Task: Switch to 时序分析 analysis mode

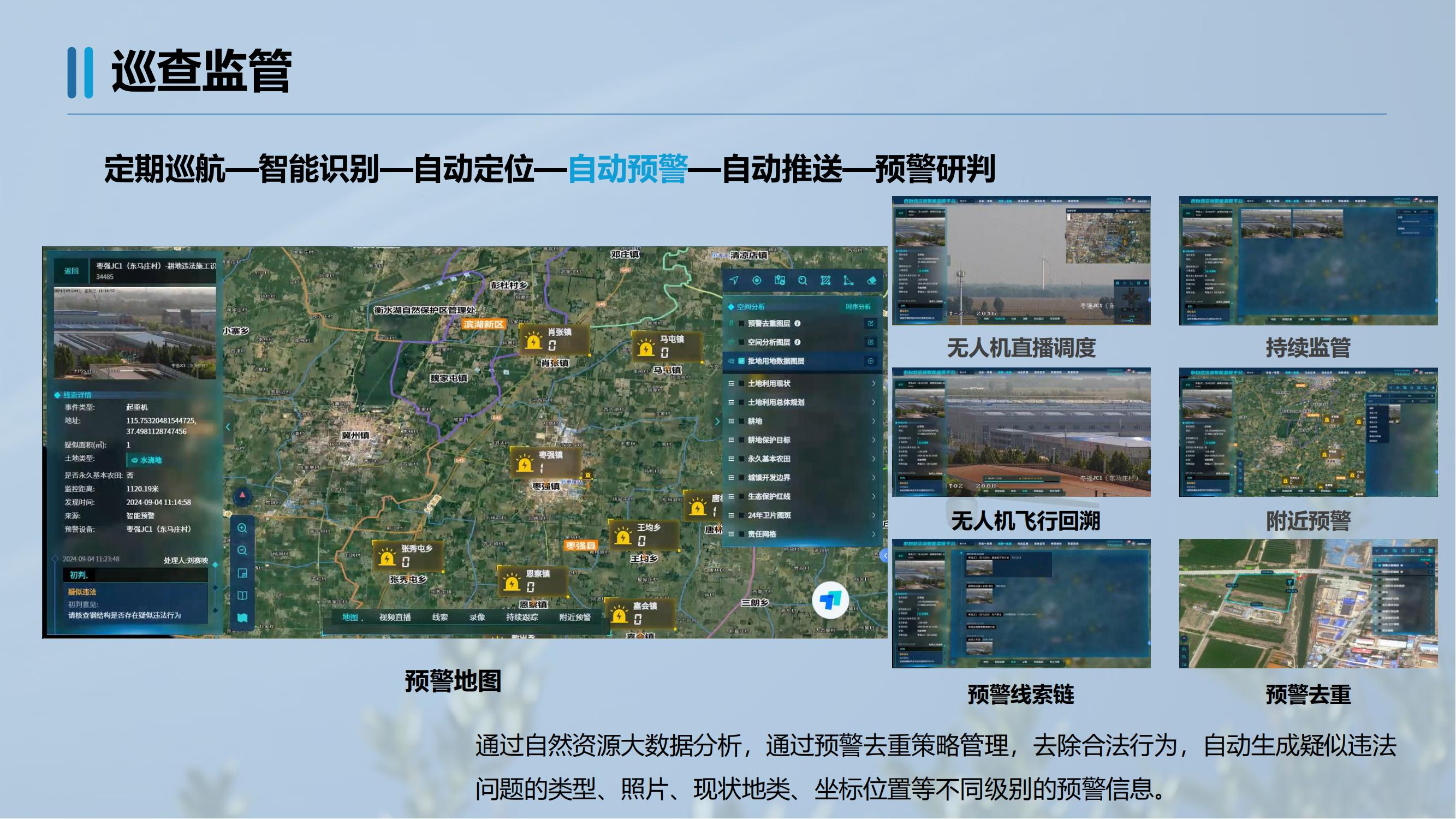Action: tap(858, 306)
